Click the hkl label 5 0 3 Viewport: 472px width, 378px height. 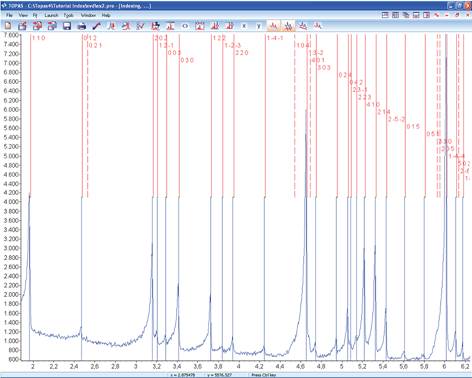point(324,68)
